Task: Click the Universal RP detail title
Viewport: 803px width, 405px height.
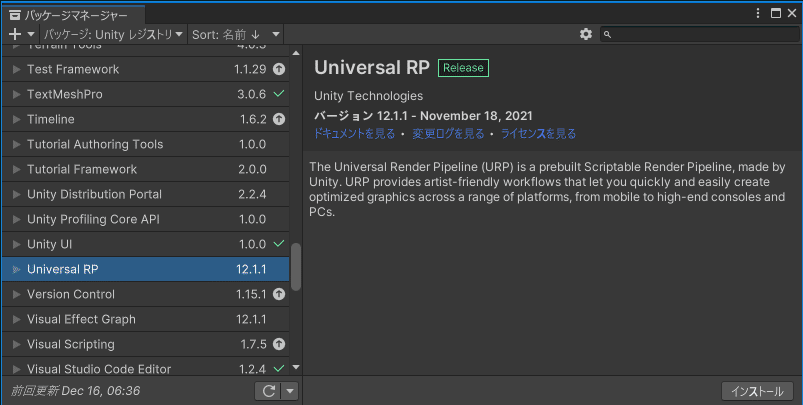Action: (372, 68)
